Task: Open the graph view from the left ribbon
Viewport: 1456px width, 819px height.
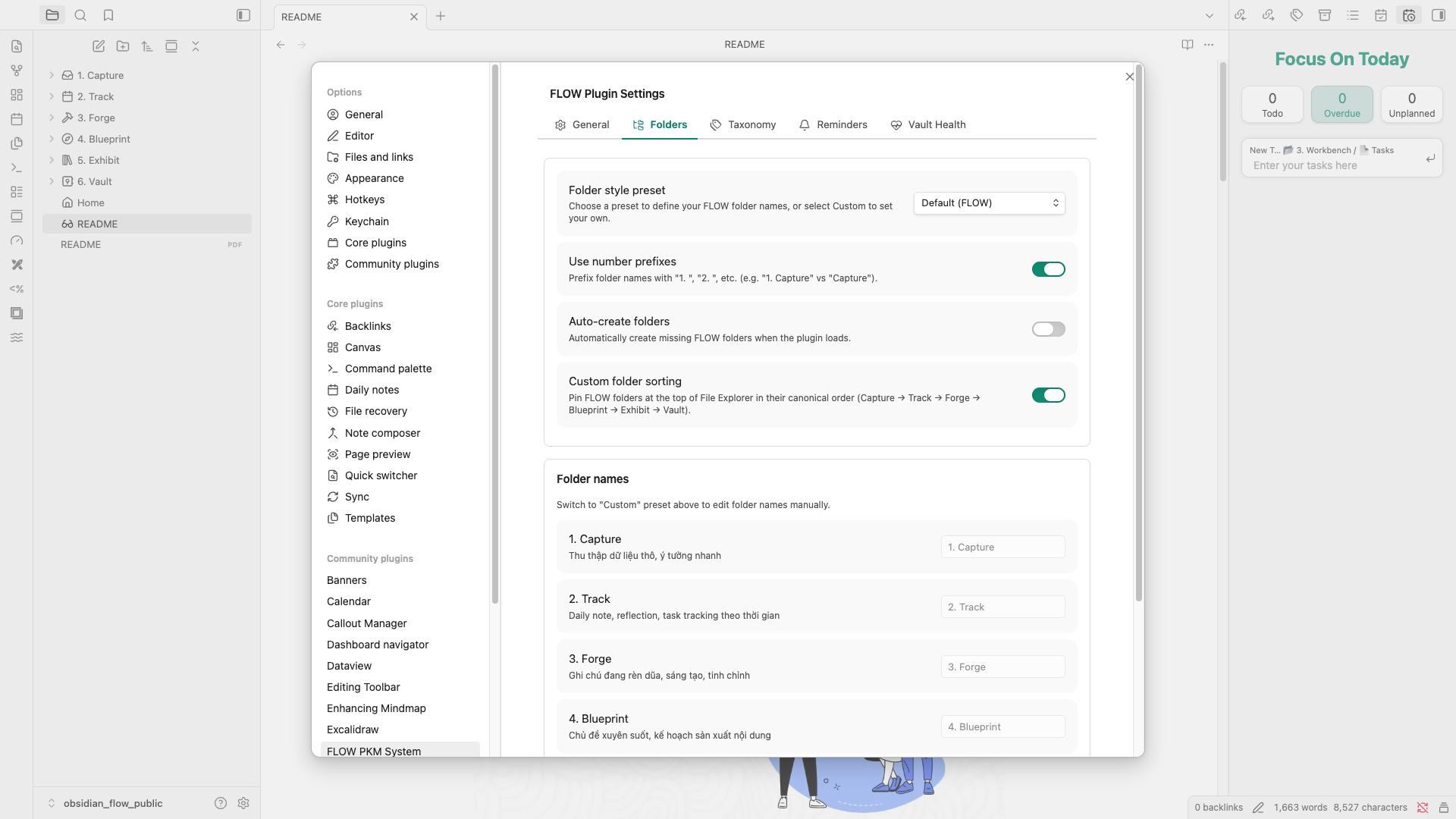Action: (17, 71)
